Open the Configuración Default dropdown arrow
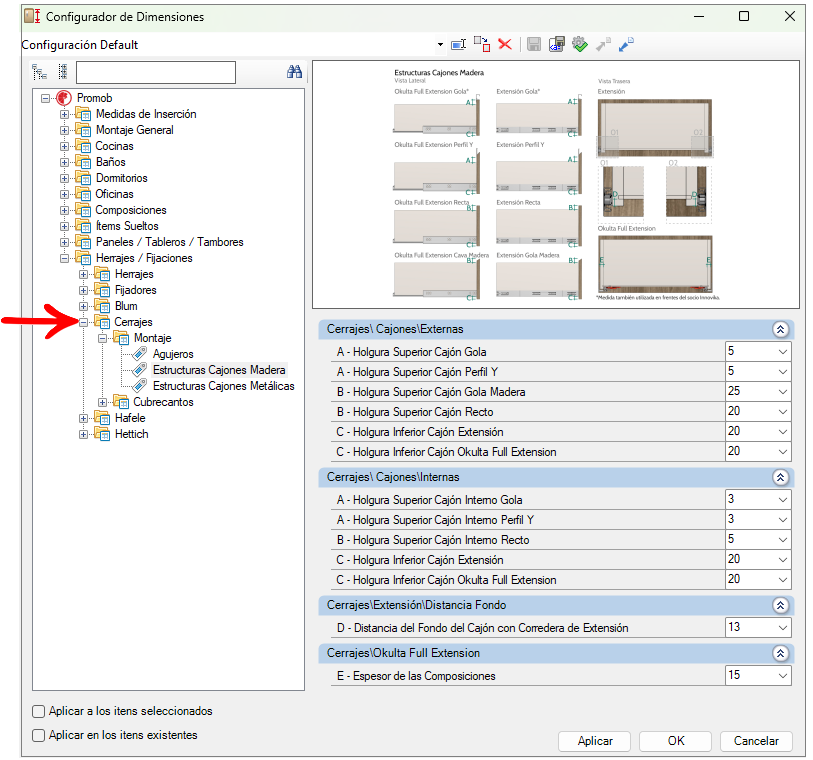This screenshot has height=760, width=813. point(440,45)
